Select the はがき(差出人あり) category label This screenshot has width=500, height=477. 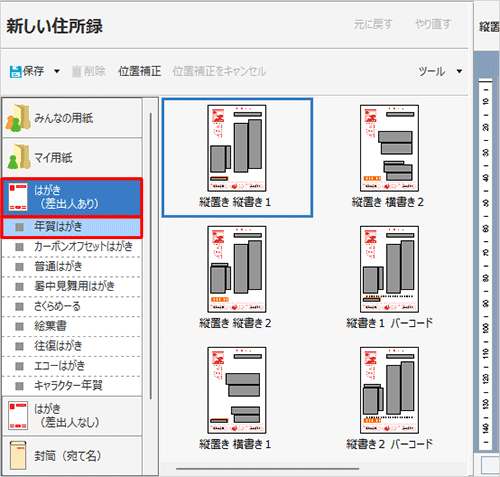(x=66, y=197)
